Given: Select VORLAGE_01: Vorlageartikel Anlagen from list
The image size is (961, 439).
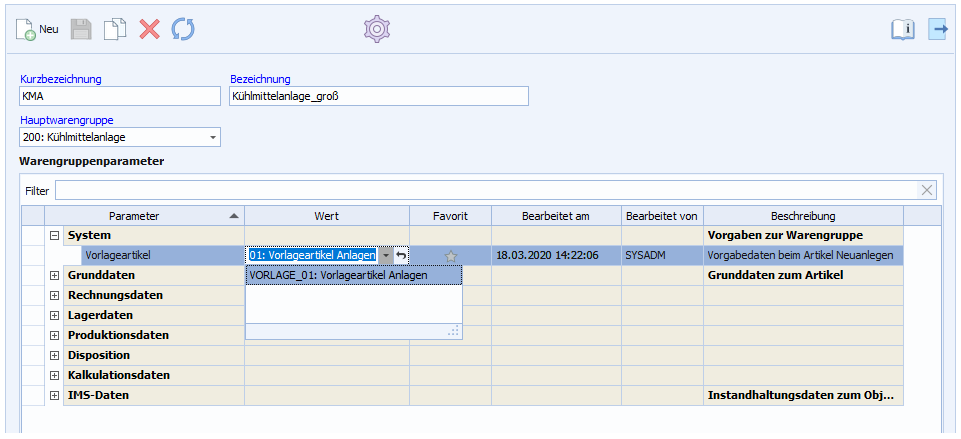Looking at the screenshot, I should click(x=340, y=275).
